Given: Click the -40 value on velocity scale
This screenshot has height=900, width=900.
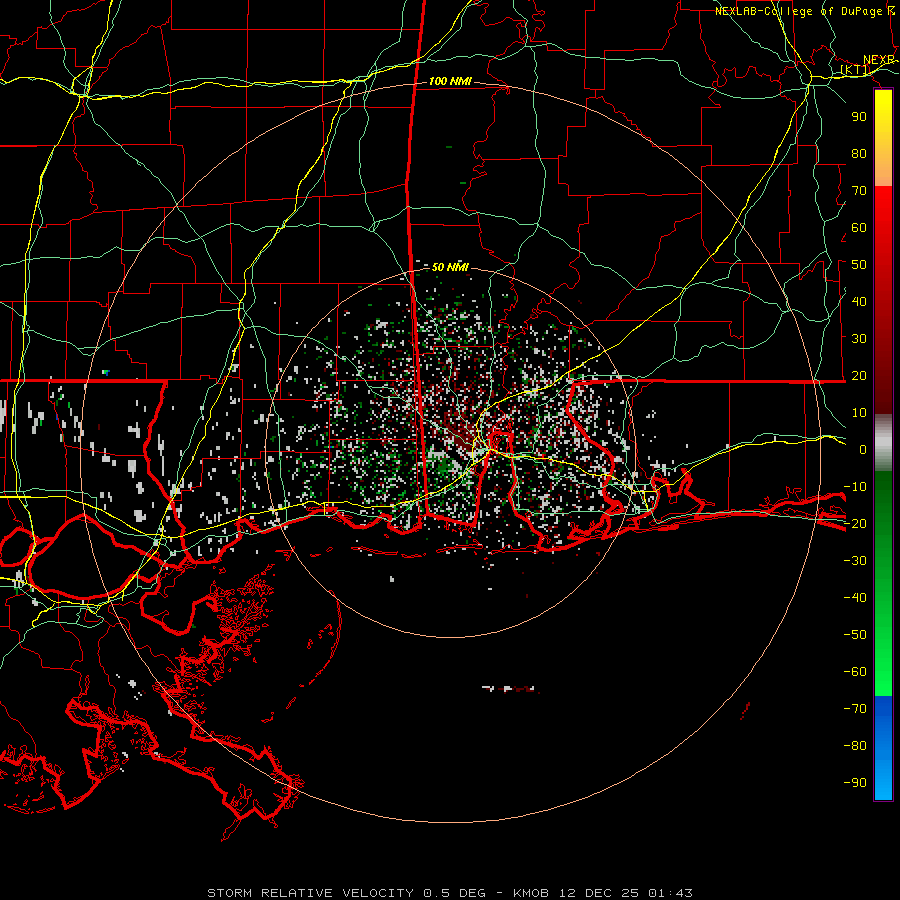Looking at the screenshot, I should [x=855, y=598].
